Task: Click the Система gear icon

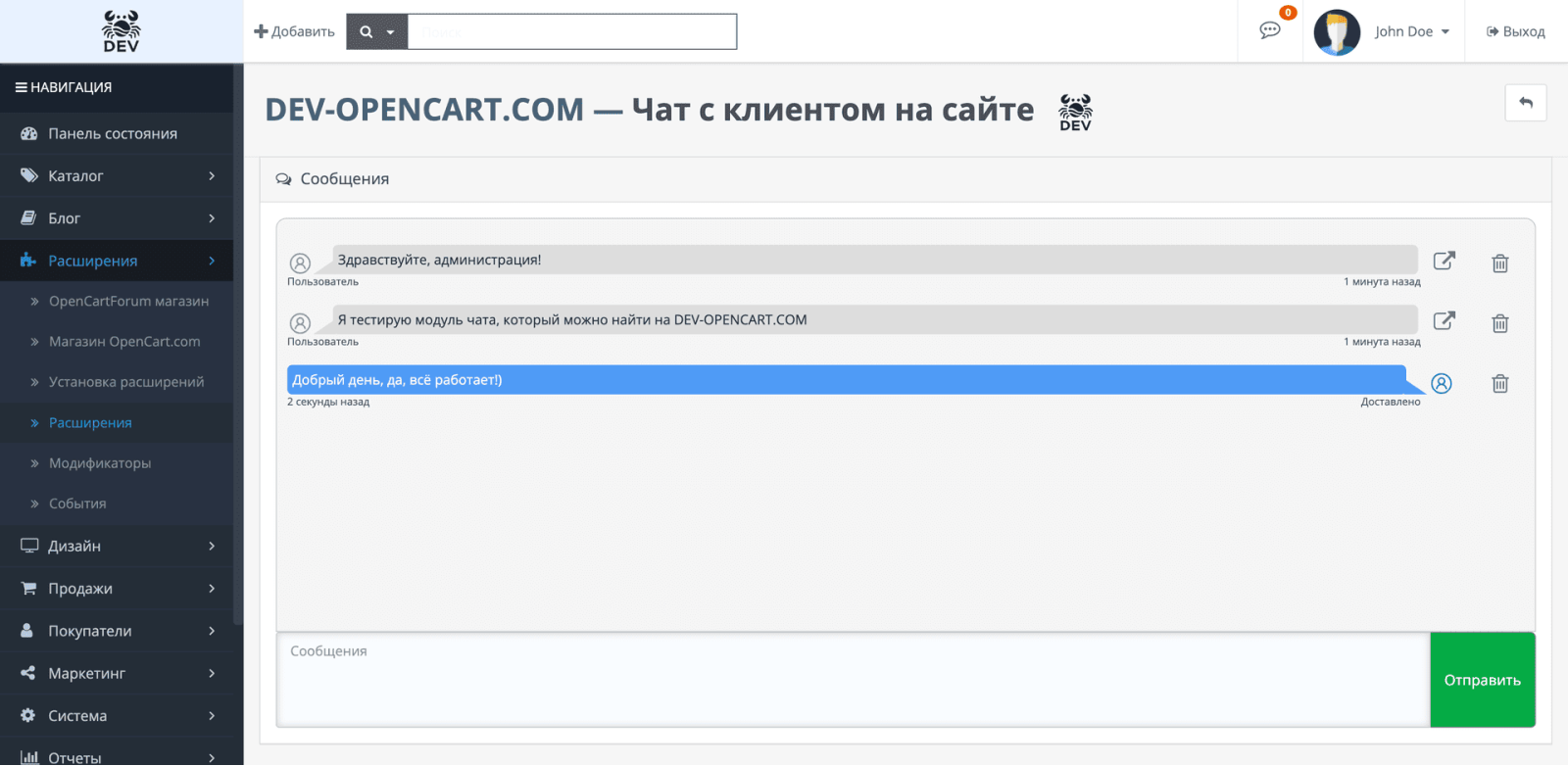Action: [27, 715]
